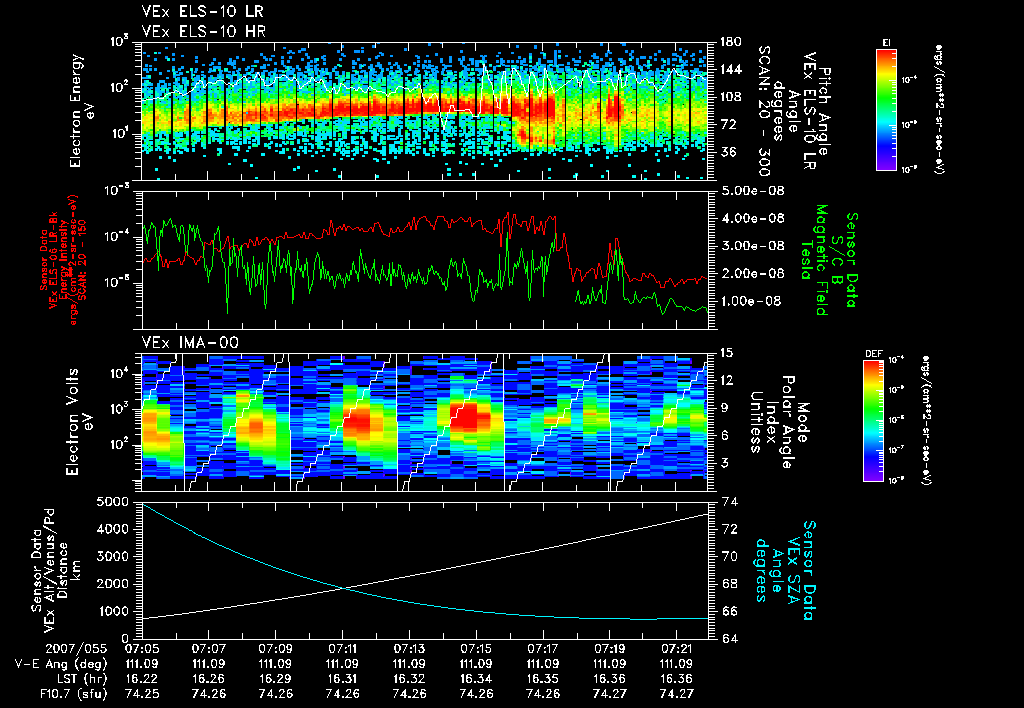Screen dimensions: 1024x708
Task: Click the '2007/055' date label
Action: click(x=76, y=649)
